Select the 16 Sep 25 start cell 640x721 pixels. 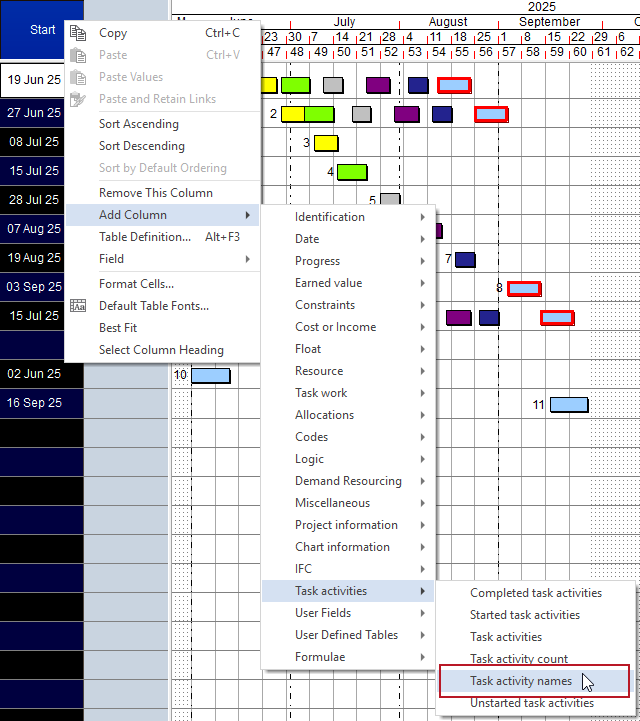tap(42, 403)
